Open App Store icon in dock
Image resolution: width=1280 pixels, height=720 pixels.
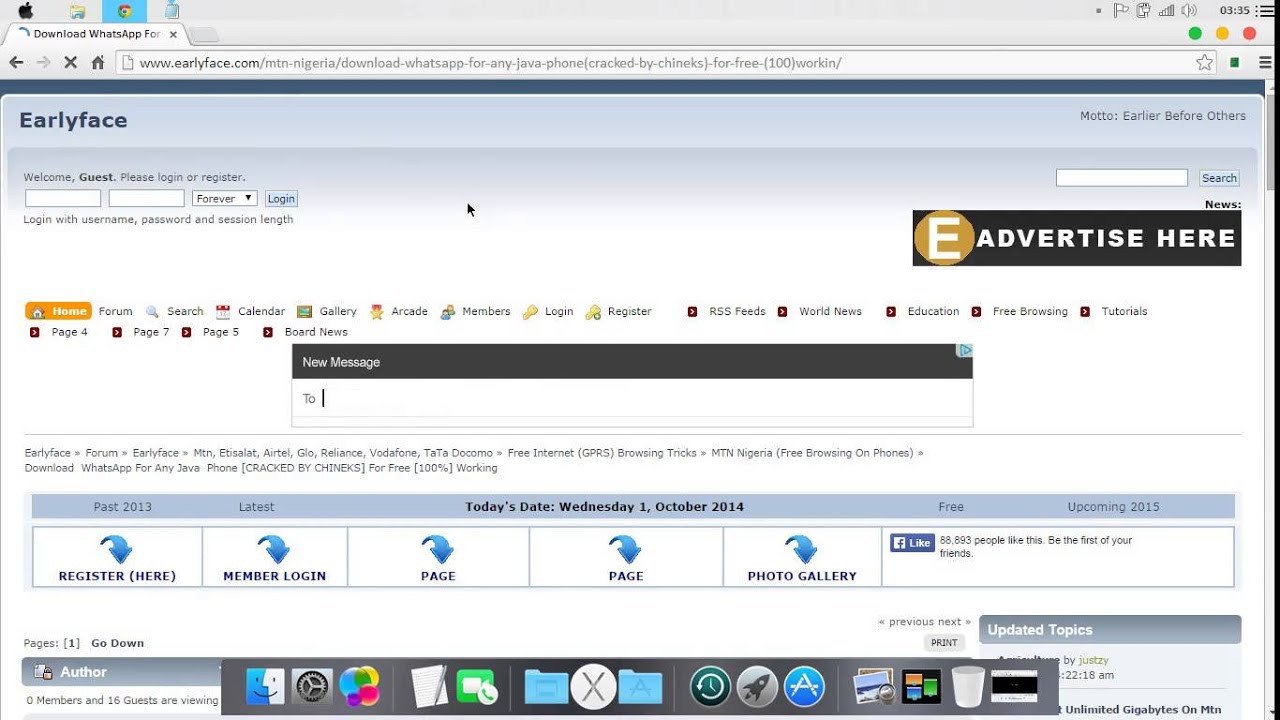(x=804, y=687)
